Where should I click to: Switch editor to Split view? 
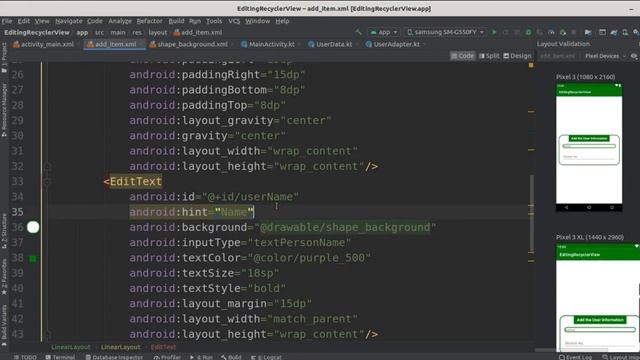pyautogui.click(x=489, y=56)
